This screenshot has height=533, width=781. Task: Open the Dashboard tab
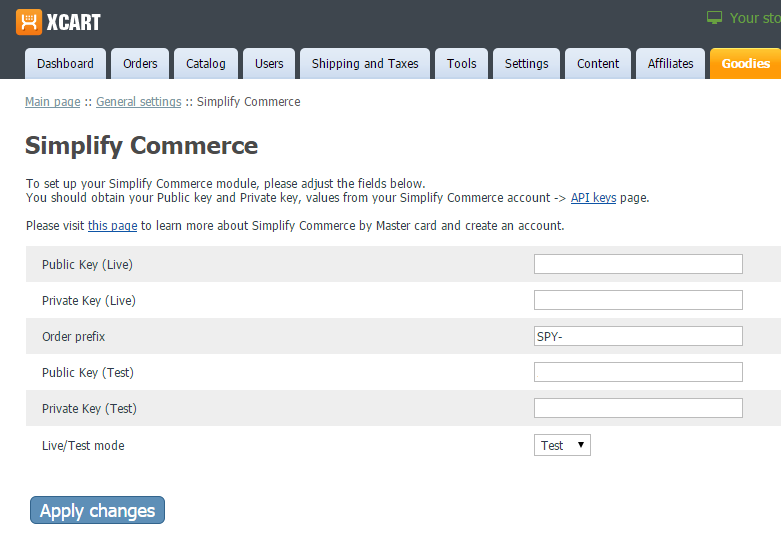pyautogui.click(x=65, y=63)
